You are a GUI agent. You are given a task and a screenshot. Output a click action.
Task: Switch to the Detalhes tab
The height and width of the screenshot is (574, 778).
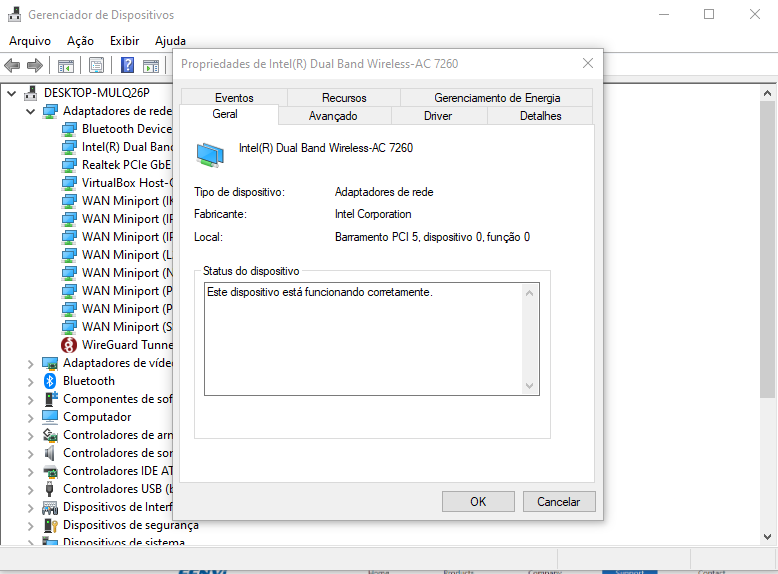tap(540, 116)
